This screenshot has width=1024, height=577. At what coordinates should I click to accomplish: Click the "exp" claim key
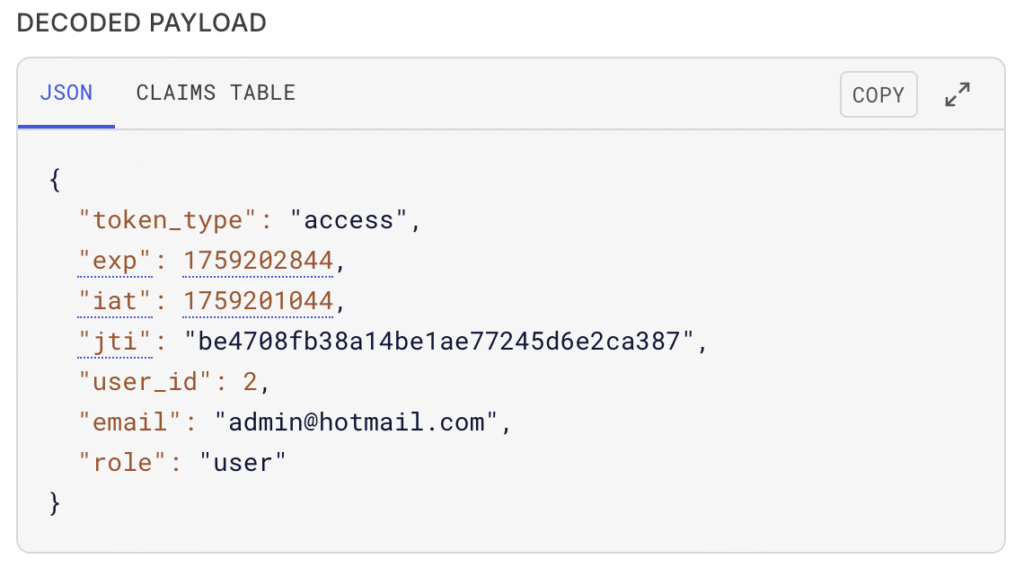point(115,261)
